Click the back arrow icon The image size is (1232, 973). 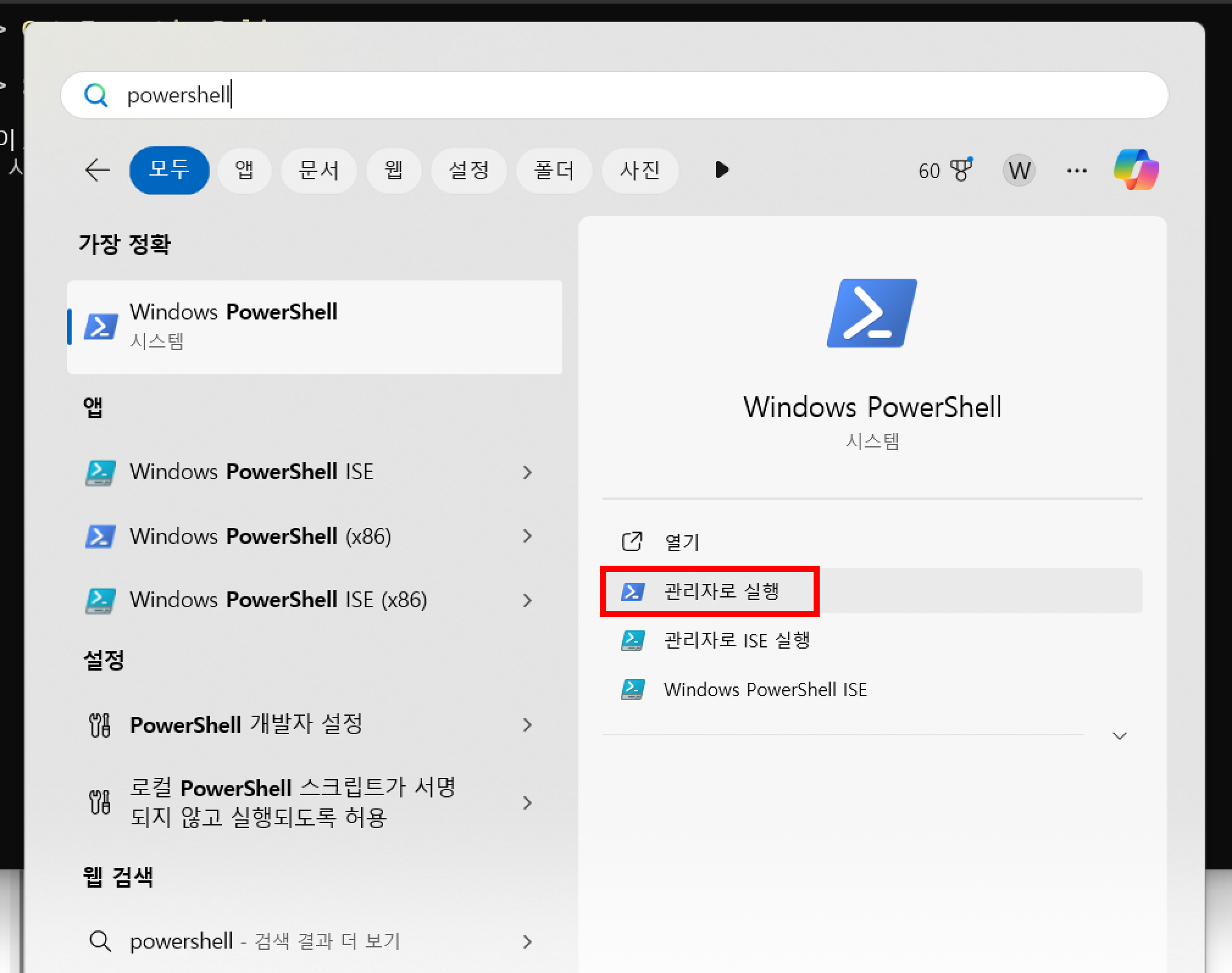[x=97, y=170]
